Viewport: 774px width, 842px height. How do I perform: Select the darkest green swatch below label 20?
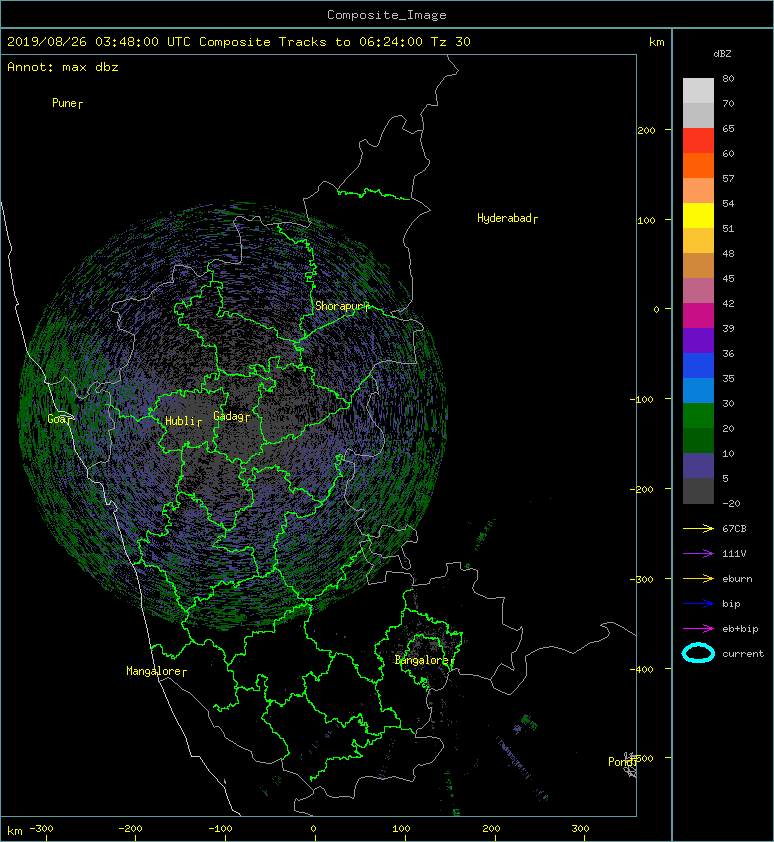pos(698,440)
